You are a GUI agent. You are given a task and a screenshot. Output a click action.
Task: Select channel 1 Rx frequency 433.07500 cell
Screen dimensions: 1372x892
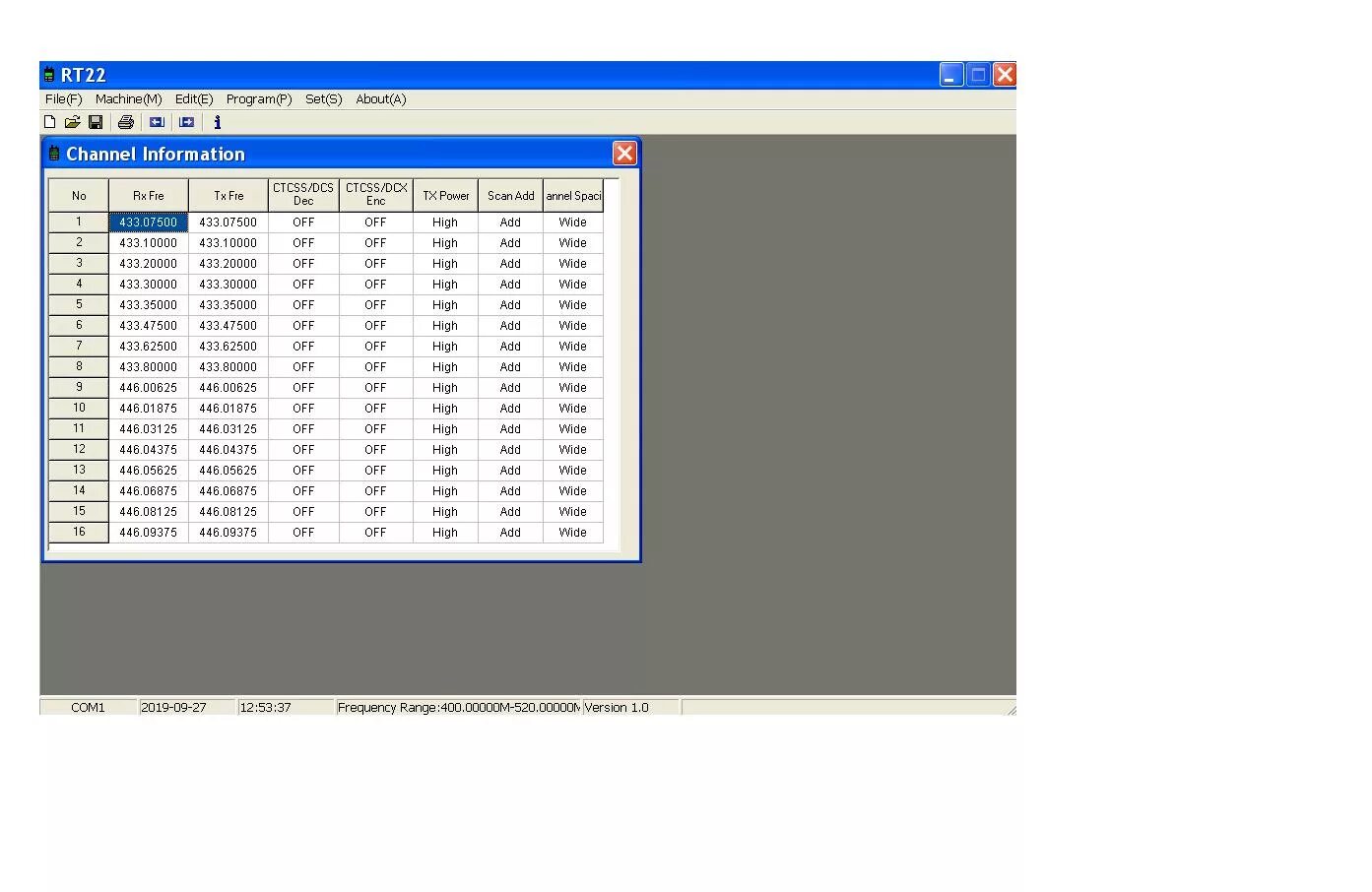point(149,223)
